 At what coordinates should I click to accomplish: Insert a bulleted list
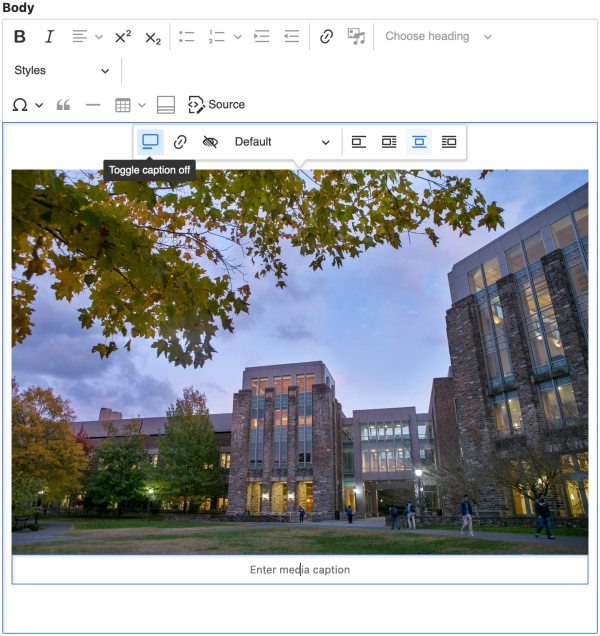click(x=187, y=37)
